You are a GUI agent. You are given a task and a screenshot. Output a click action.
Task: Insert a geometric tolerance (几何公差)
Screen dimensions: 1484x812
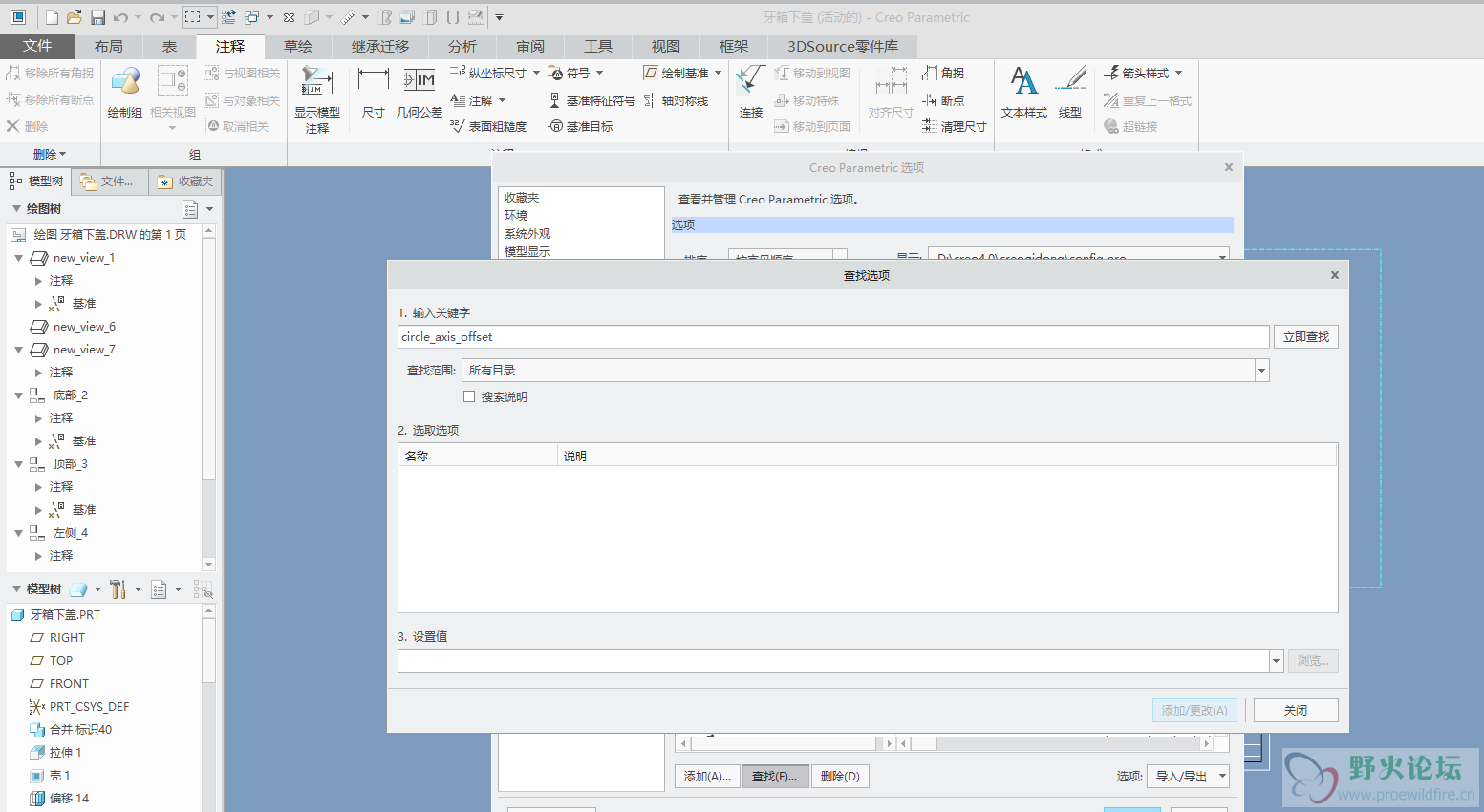pyautogui.click(x=419, y=93)
